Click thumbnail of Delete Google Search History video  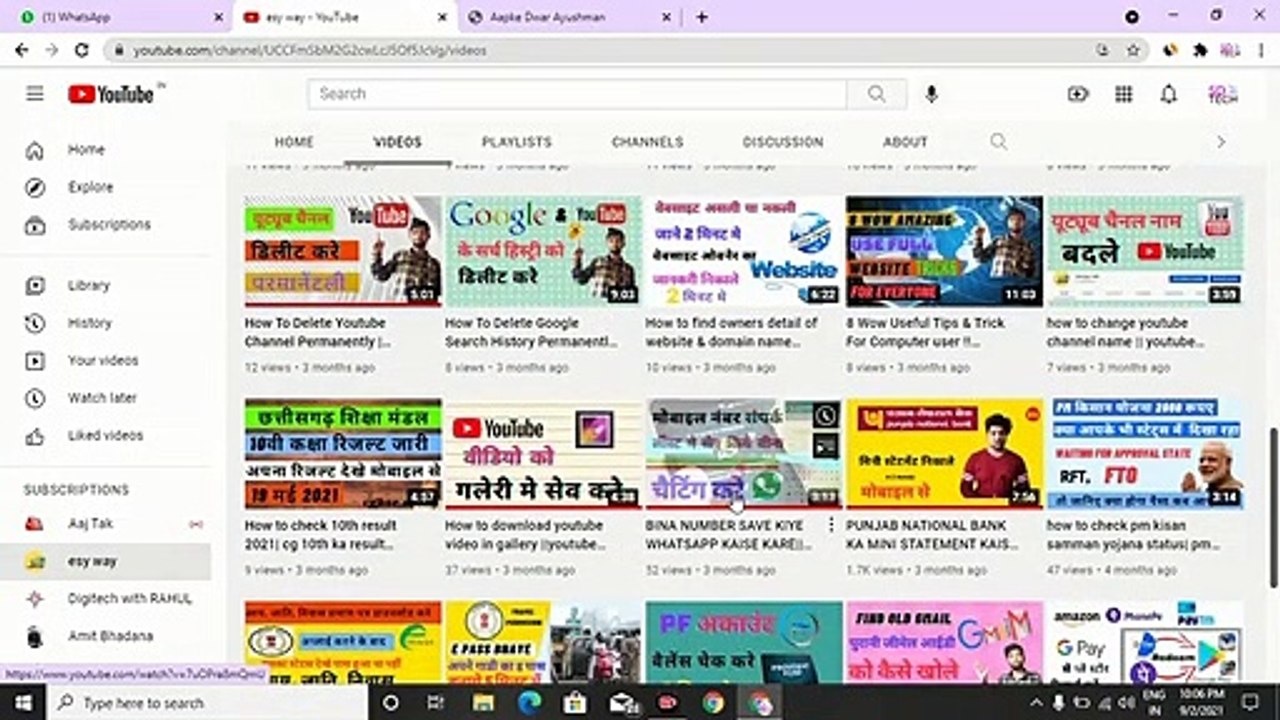(x=543, y=251)
